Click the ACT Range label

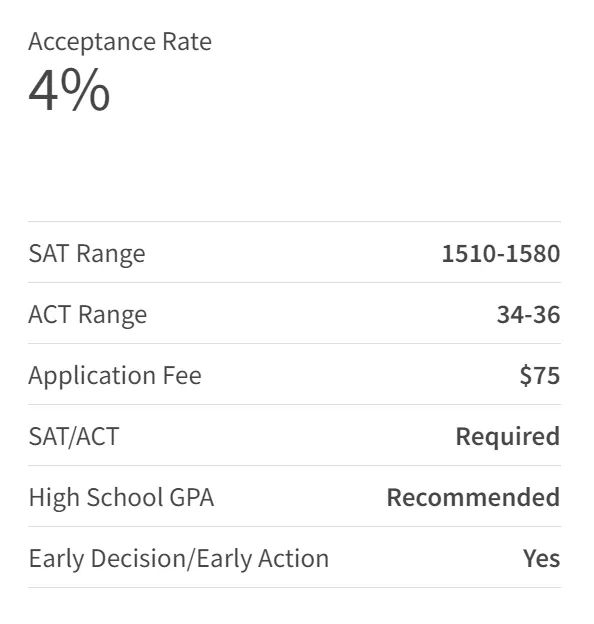click(88, 315)
